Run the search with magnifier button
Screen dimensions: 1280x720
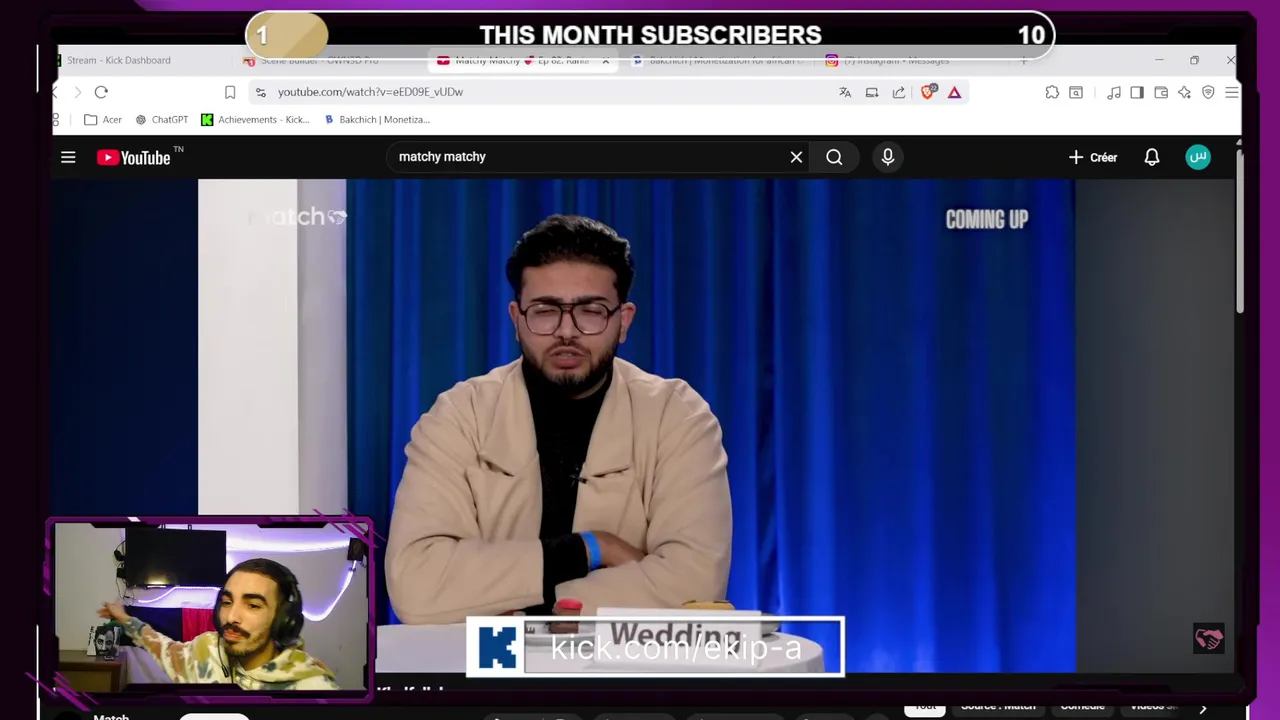(x=834, y=157)
